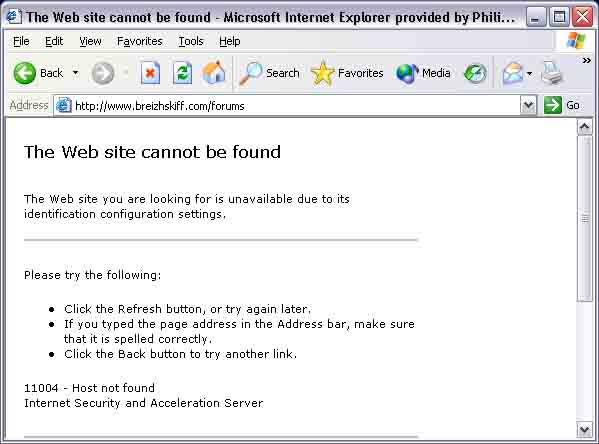Click the Refresh page icon

click(182, 73)
